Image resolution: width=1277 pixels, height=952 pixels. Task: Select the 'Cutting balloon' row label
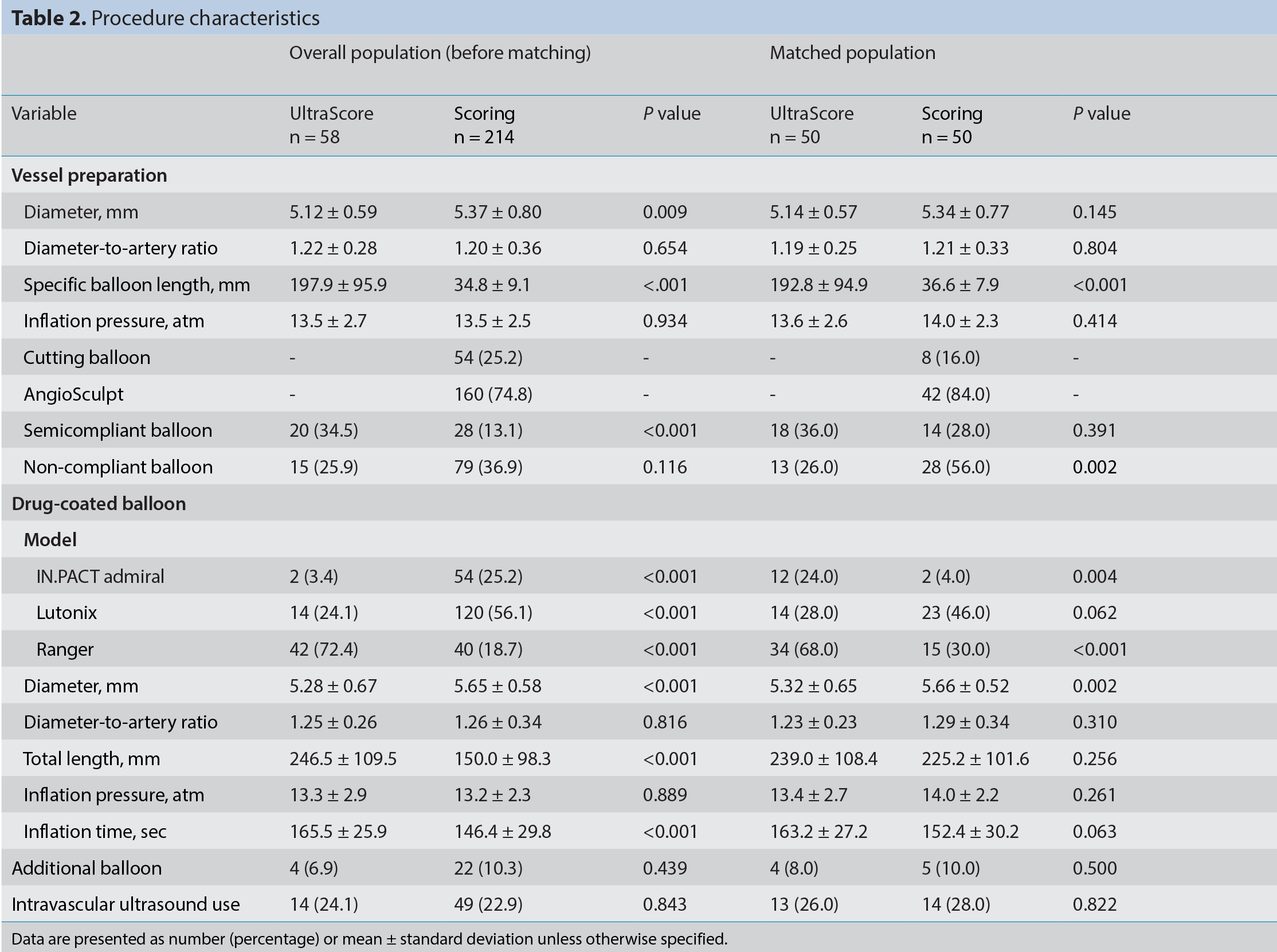coord(87,358)
